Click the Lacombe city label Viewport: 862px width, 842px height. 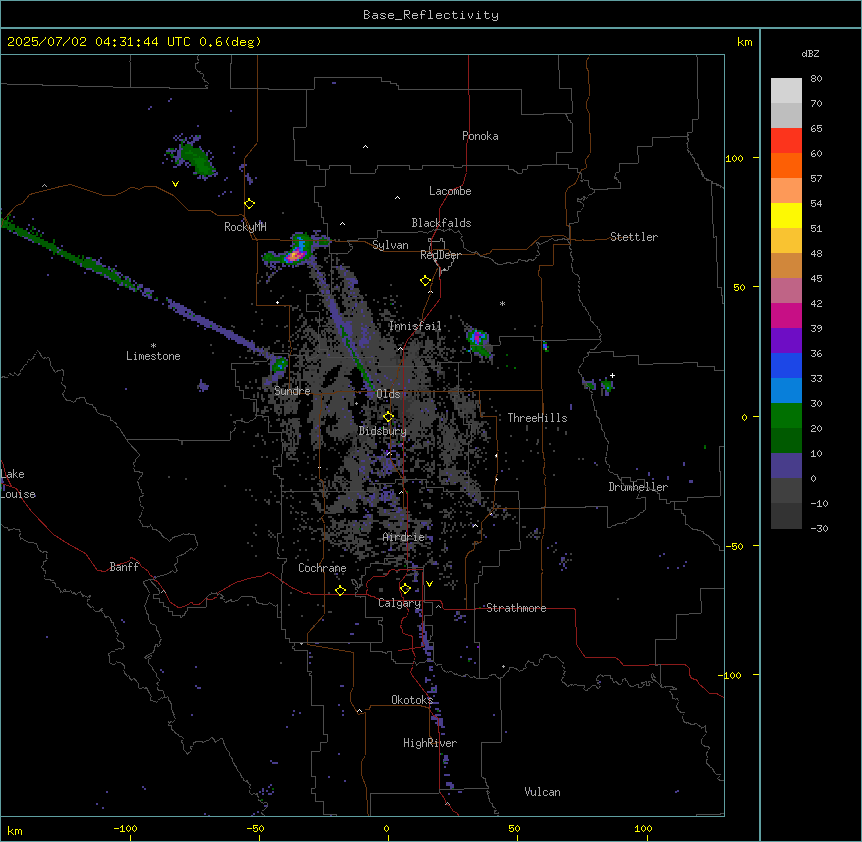tap(450, 191)
